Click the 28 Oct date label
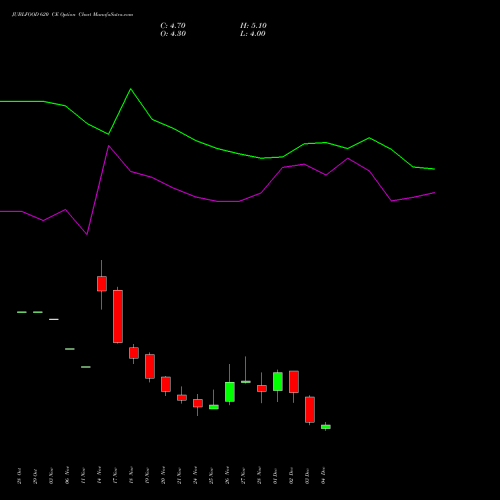The height and width of the screenshot is (500, 500). 19,476
